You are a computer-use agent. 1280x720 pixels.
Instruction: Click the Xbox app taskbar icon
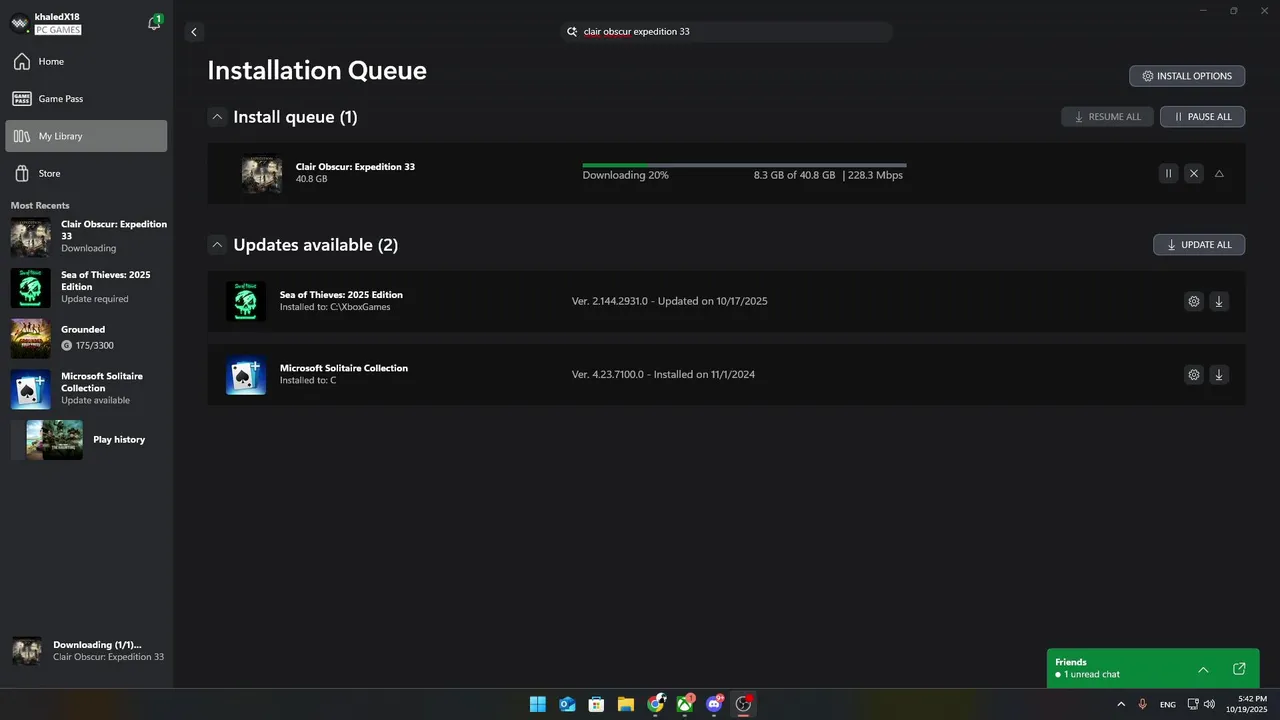click(x=685, y=704)
